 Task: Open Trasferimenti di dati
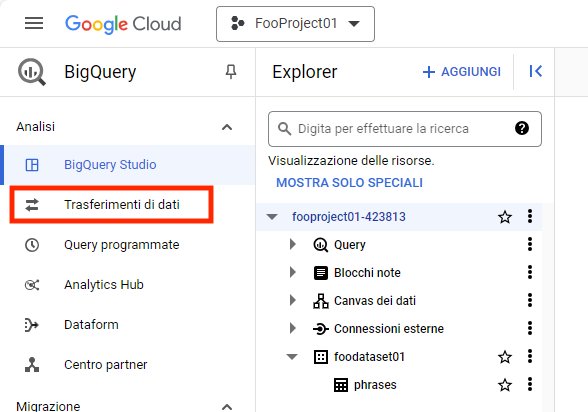[128, 205]
